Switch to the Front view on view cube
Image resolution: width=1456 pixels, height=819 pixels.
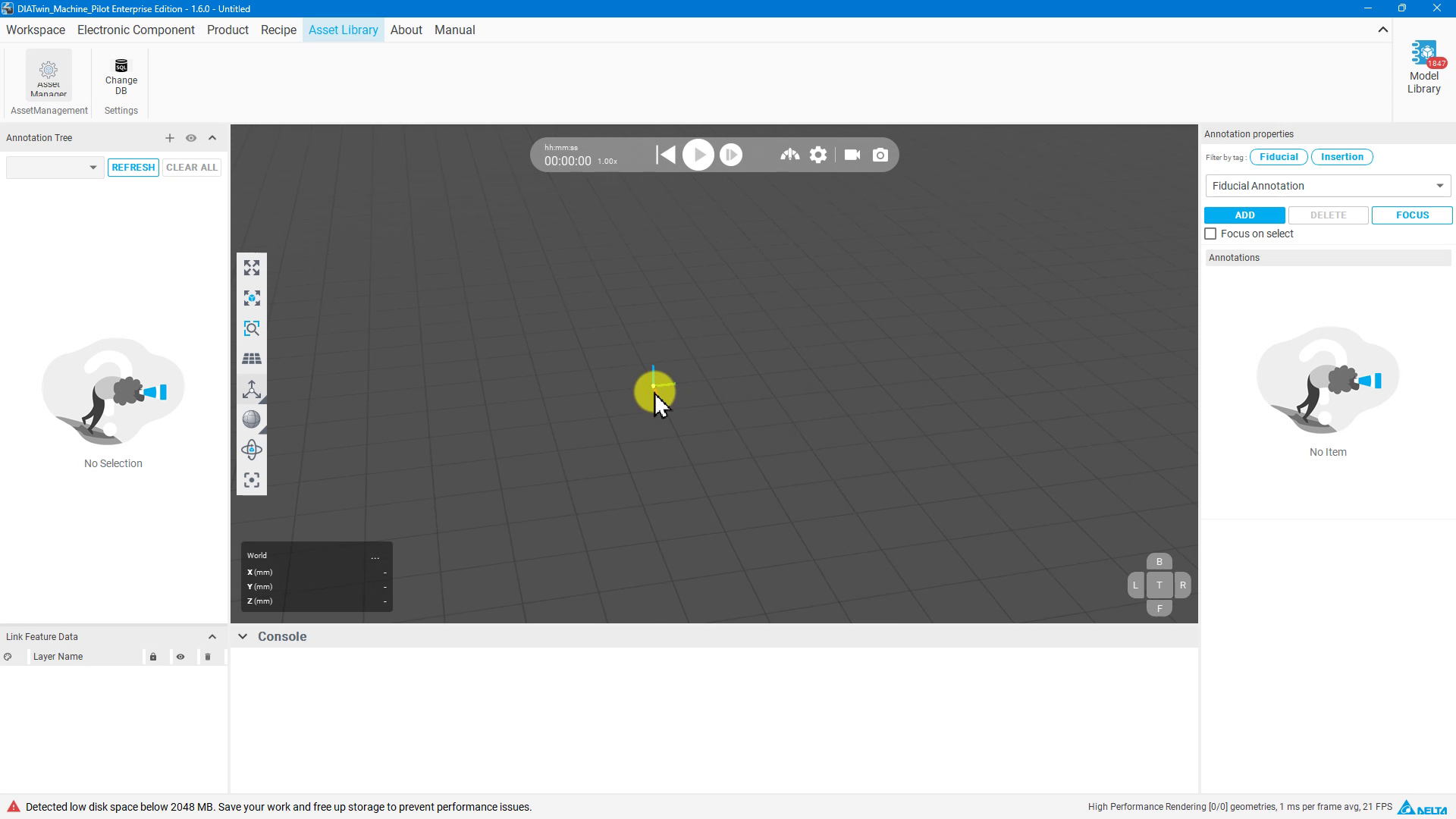pyautogui.click(x=1159, y=608)
